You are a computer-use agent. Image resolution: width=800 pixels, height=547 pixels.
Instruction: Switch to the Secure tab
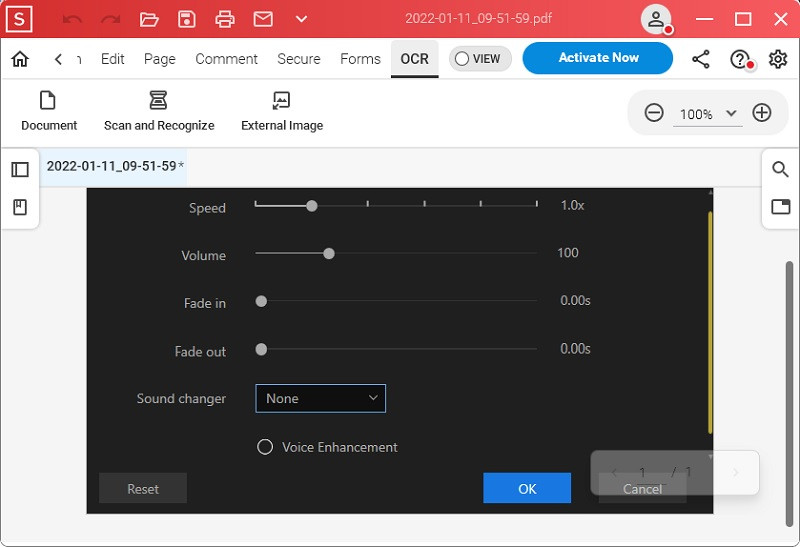point(299,59)
